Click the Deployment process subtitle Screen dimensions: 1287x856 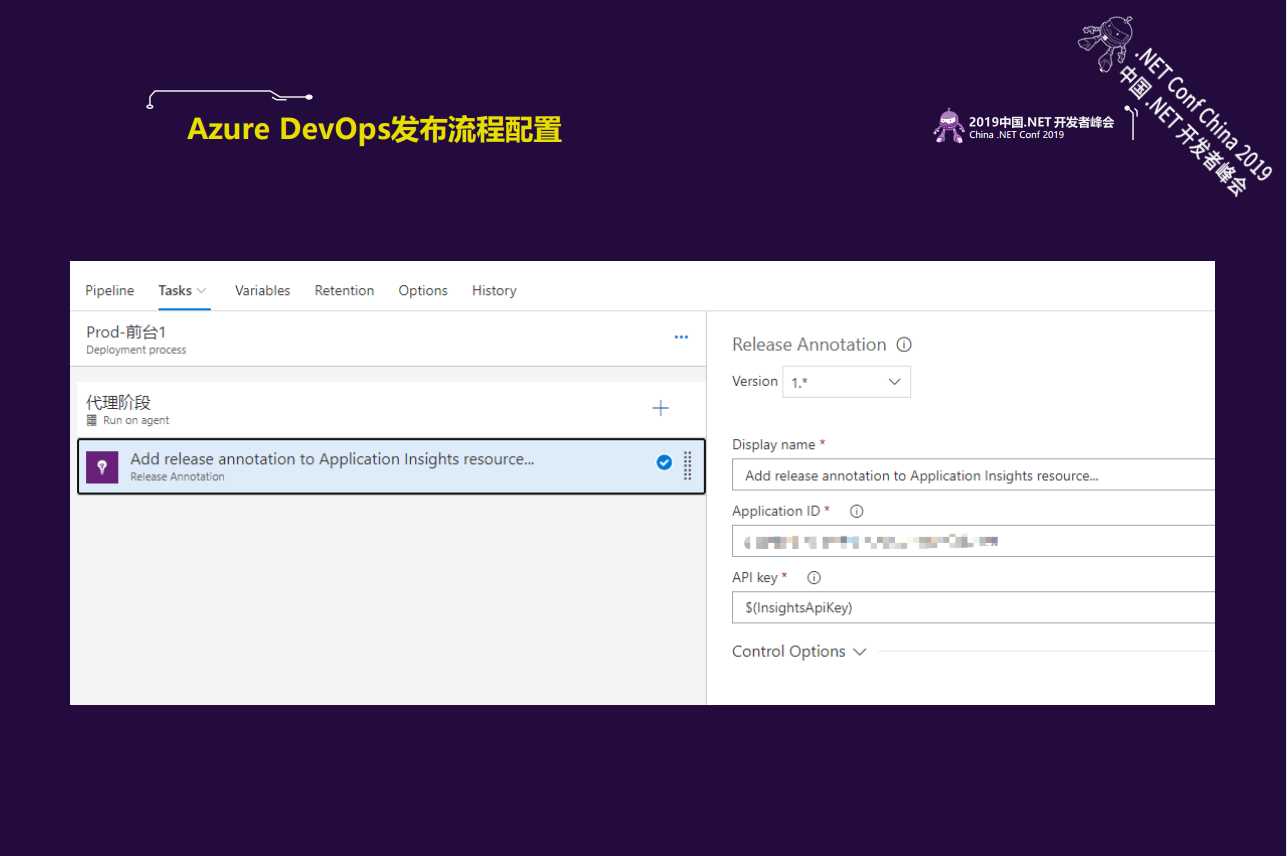coord(136,350)
